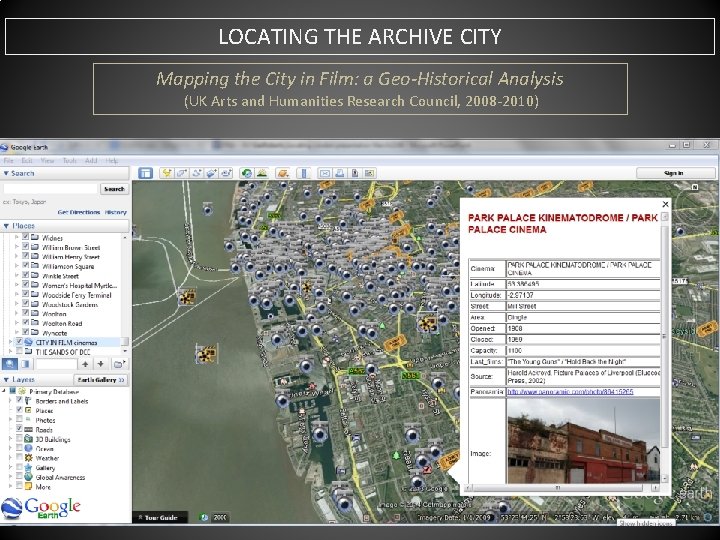Expand the Global Awareness layer
Screen dimensions: 720x540
(11, 477)
